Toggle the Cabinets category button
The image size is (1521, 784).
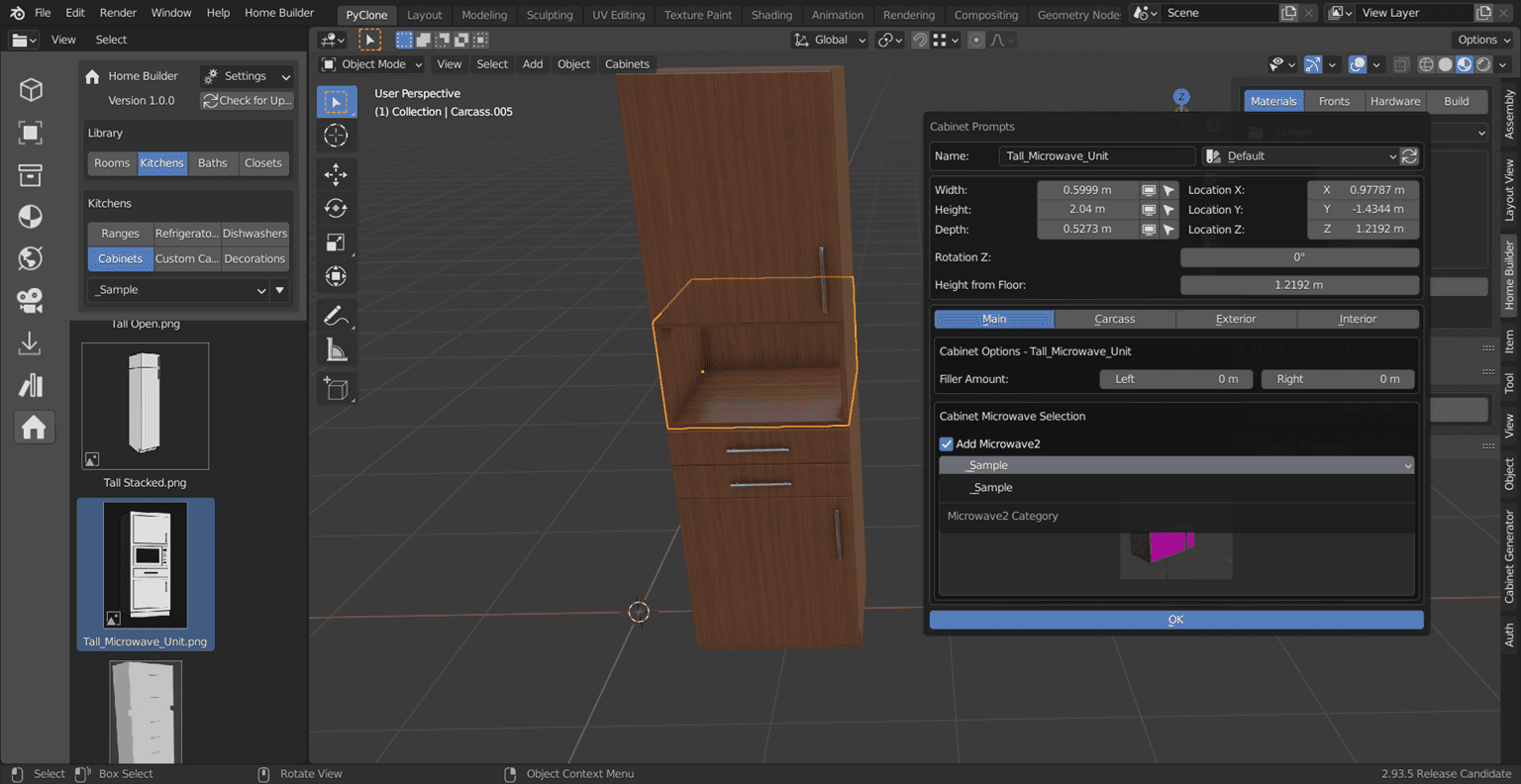(x=120, y=259)
